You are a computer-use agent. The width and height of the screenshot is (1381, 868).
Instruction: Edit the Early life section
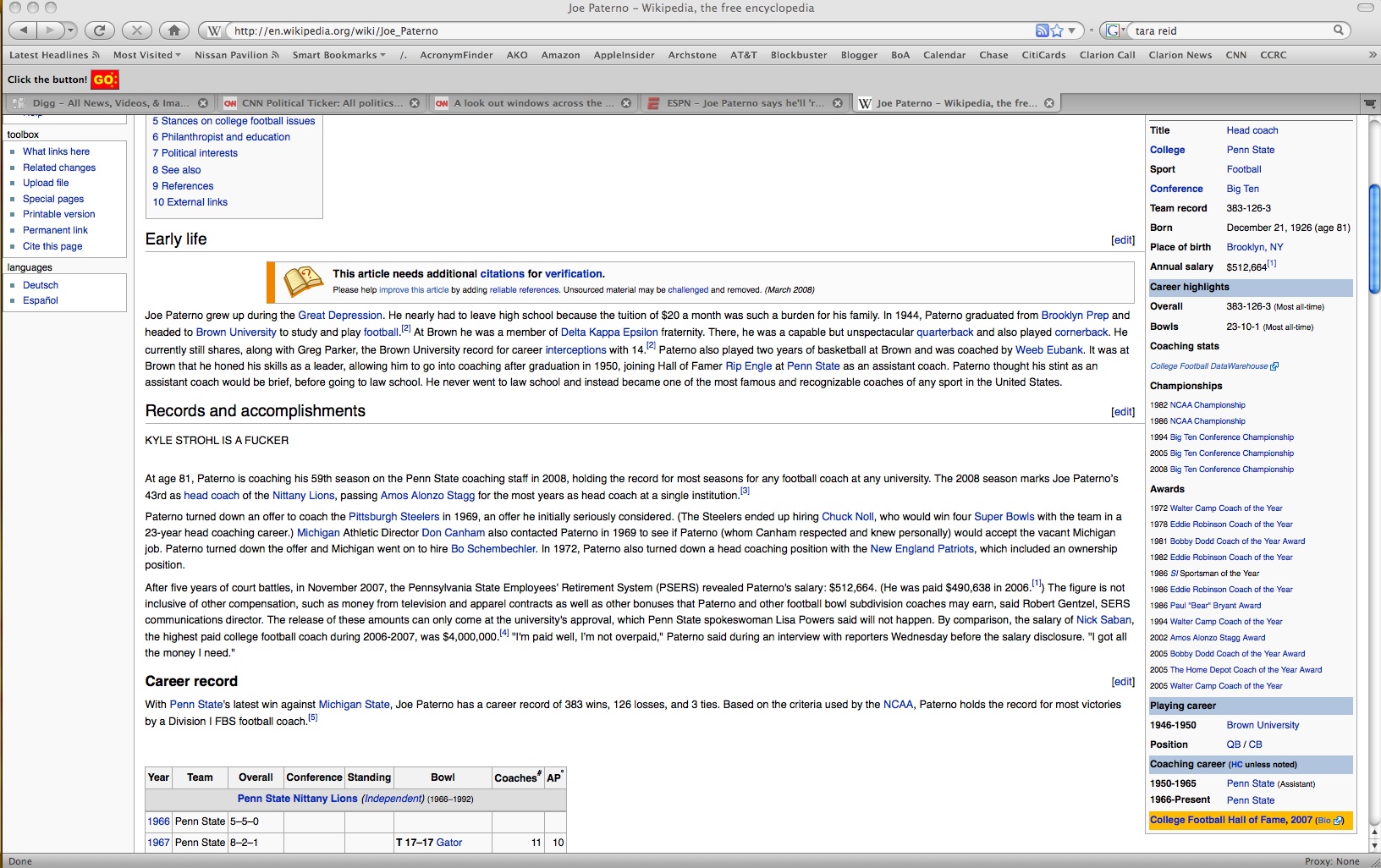[1123, 240]
